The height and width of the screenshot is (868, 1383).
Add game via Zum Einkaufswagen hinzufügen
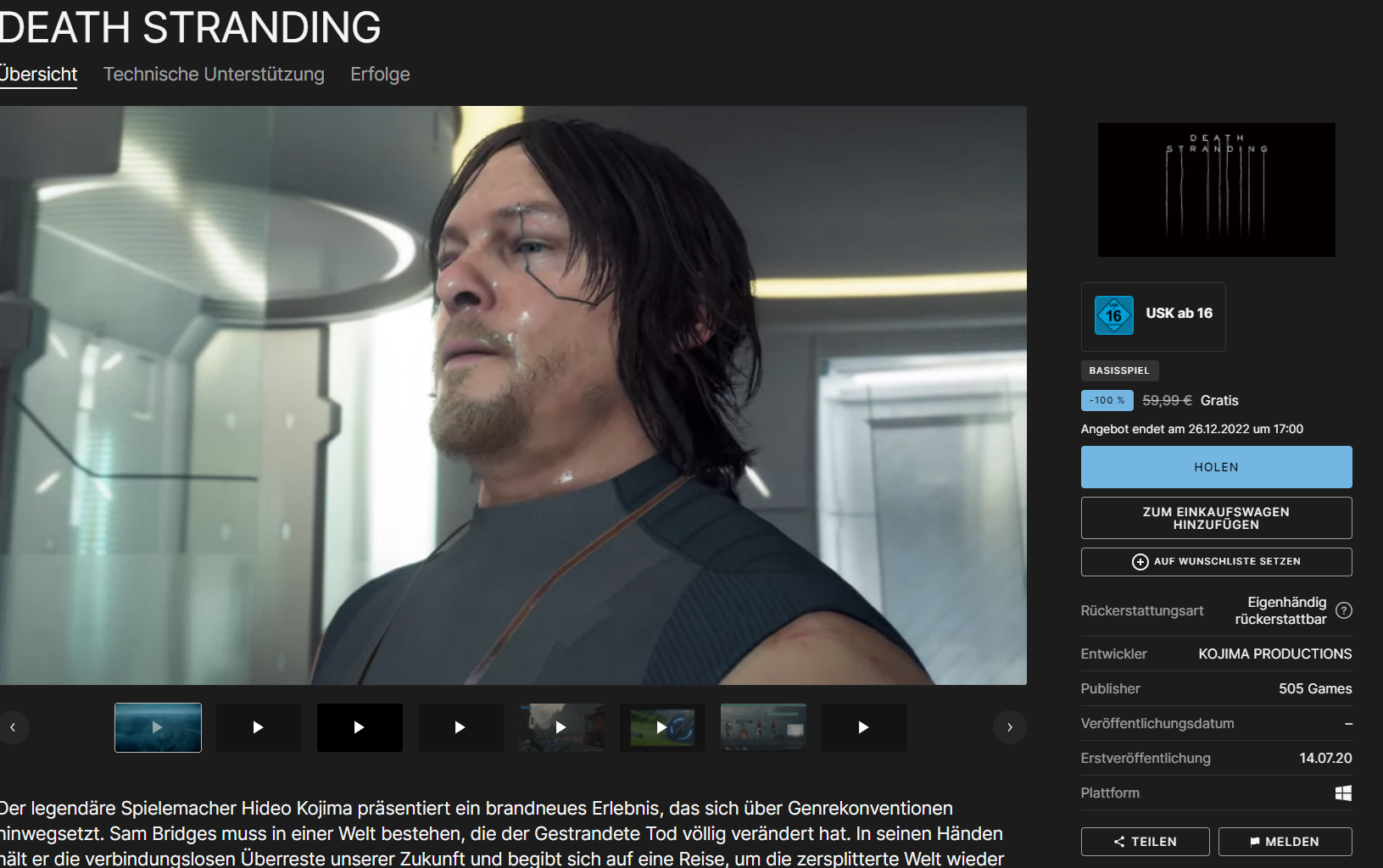pyautogui.click(x=1216, y=518)
